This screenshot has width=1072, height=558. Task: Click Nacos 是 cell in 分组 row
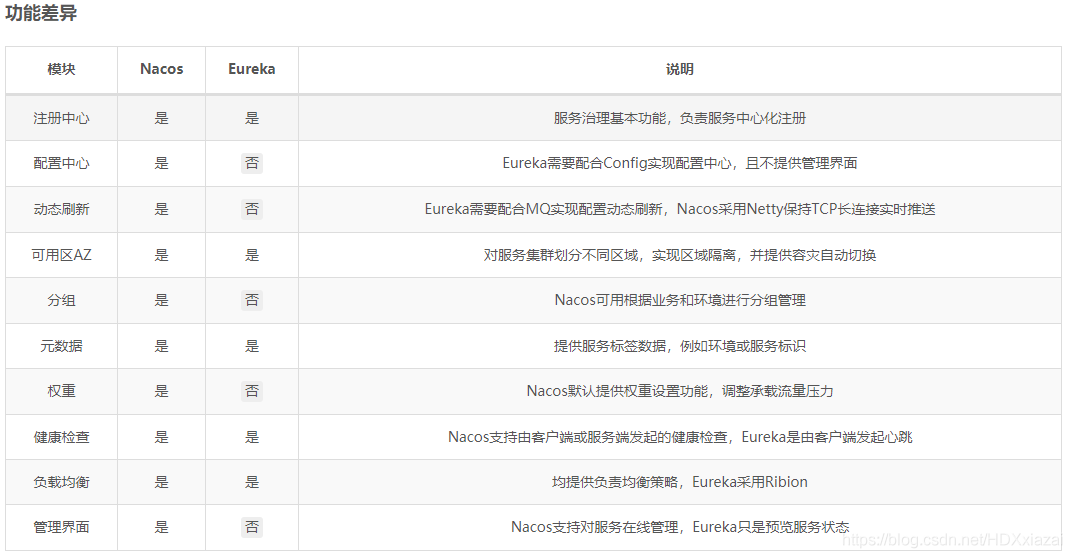(x=161, y=300)
